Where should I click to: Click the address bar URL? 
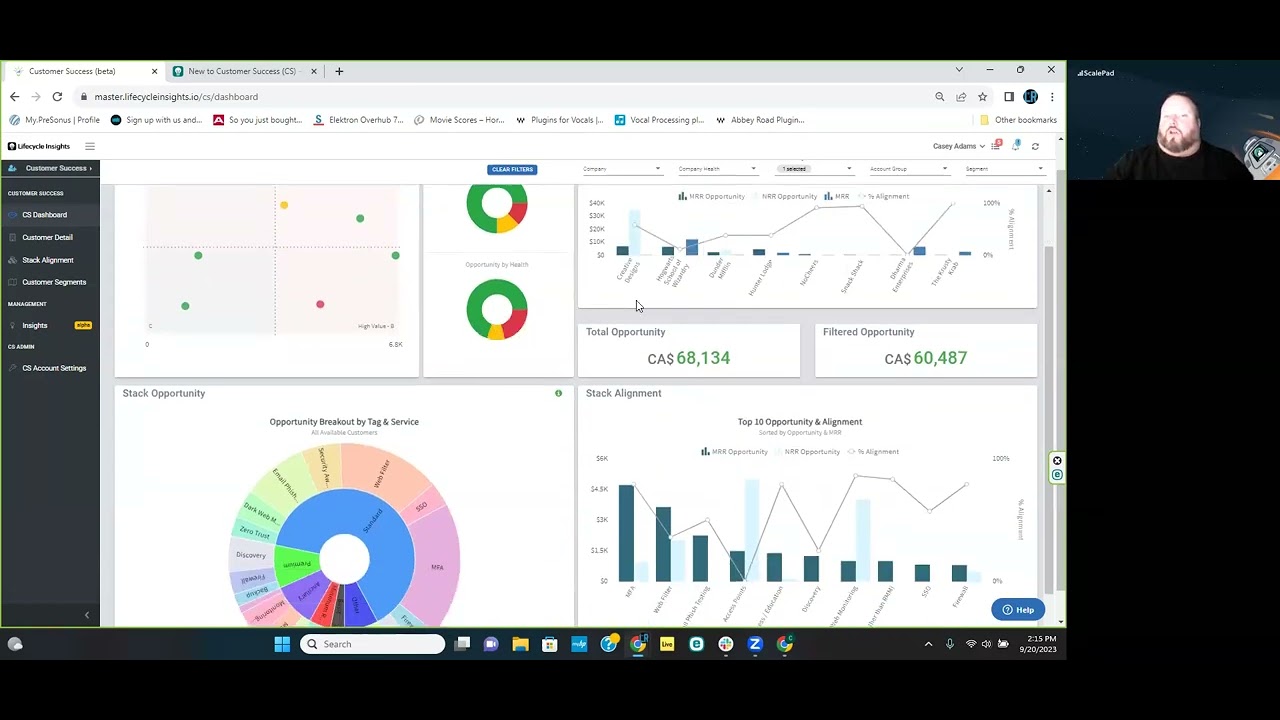(176, 97)
